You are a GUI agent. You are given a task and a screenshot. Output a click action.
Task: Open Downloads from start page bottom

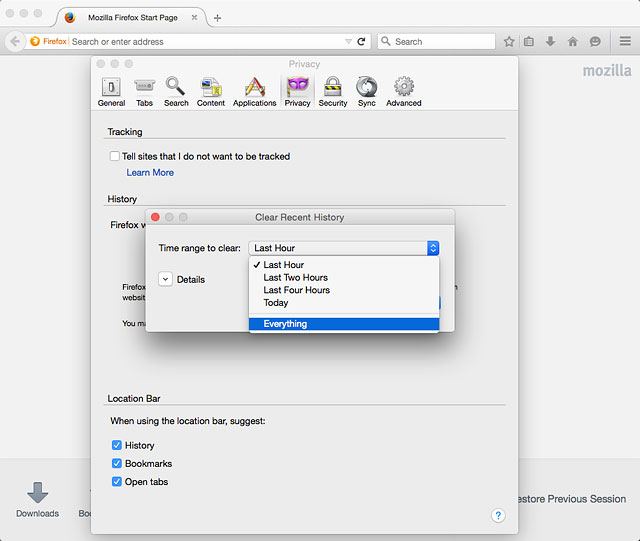tap(37, 500)
